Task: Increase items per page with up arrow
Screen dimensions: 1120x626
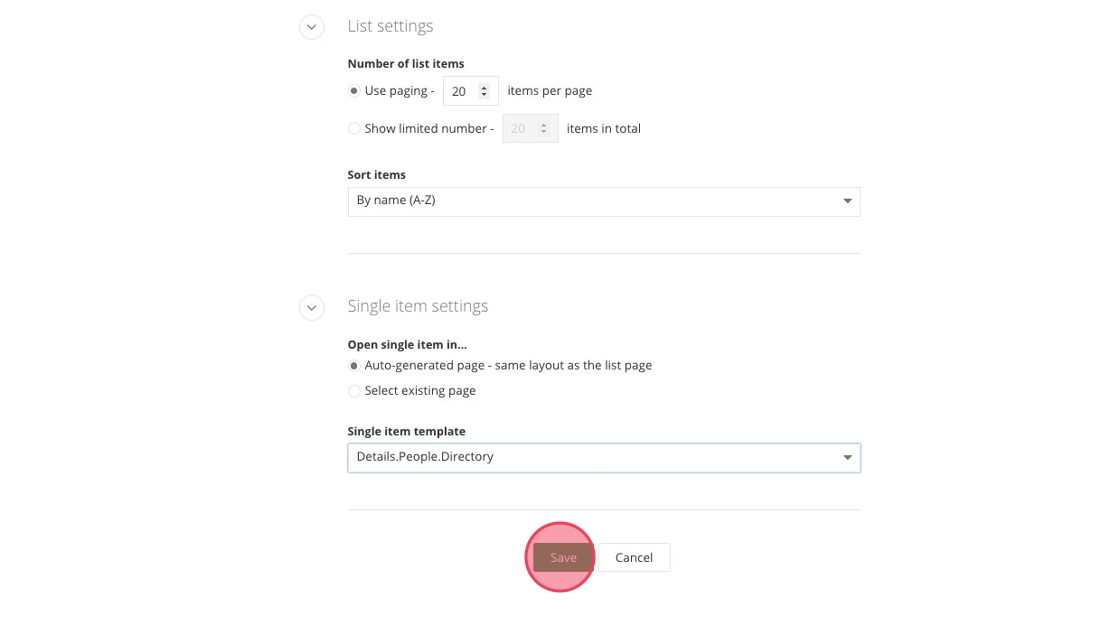Action: 484,87
